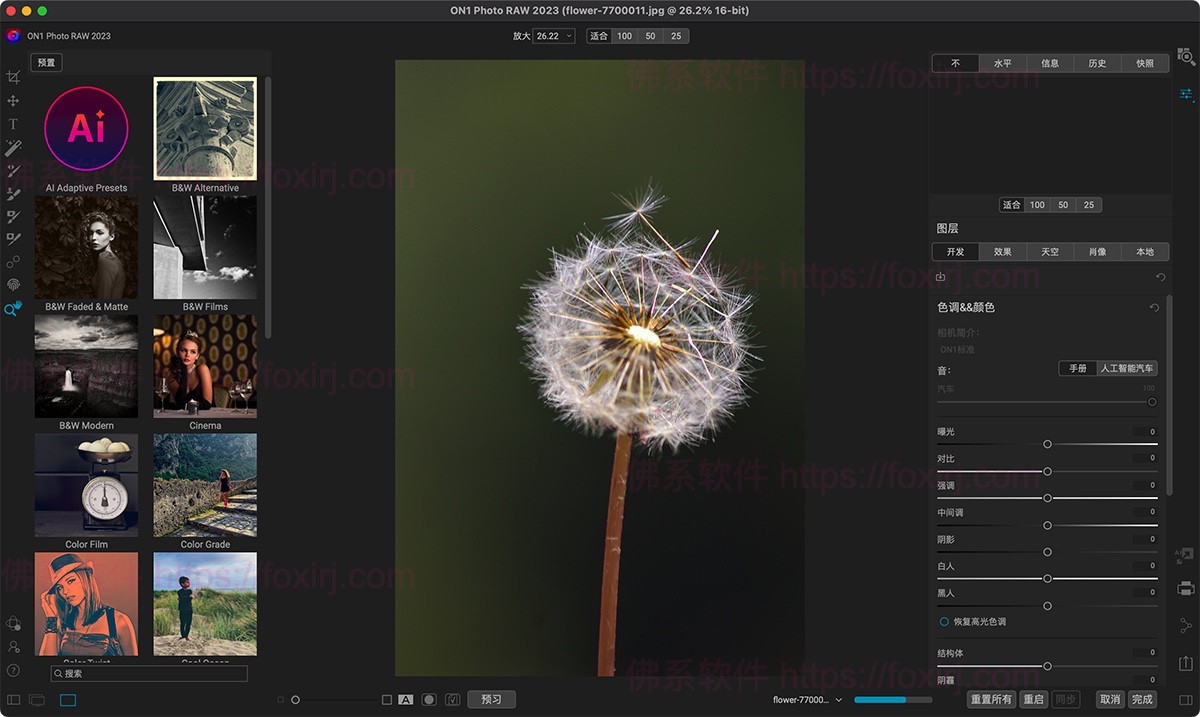Screen dimensions: 1200x717
Task: Toggle the circular mask view button
Action: 429,700
